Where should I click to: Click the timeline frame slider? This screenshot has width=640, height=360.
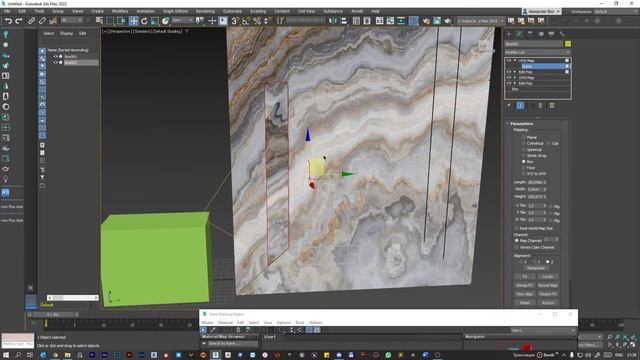click(x=53, y=315)
